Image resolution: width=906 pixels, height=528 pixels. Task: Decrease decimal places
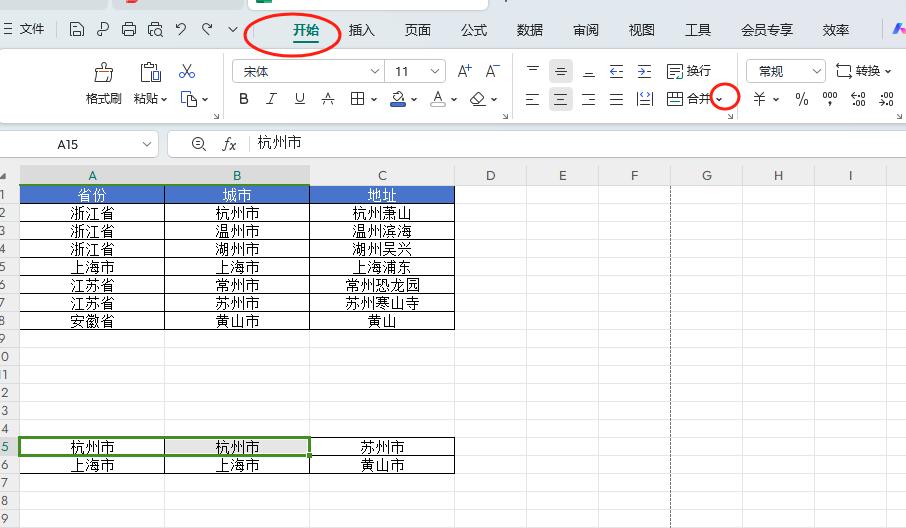tap(886, 99)
